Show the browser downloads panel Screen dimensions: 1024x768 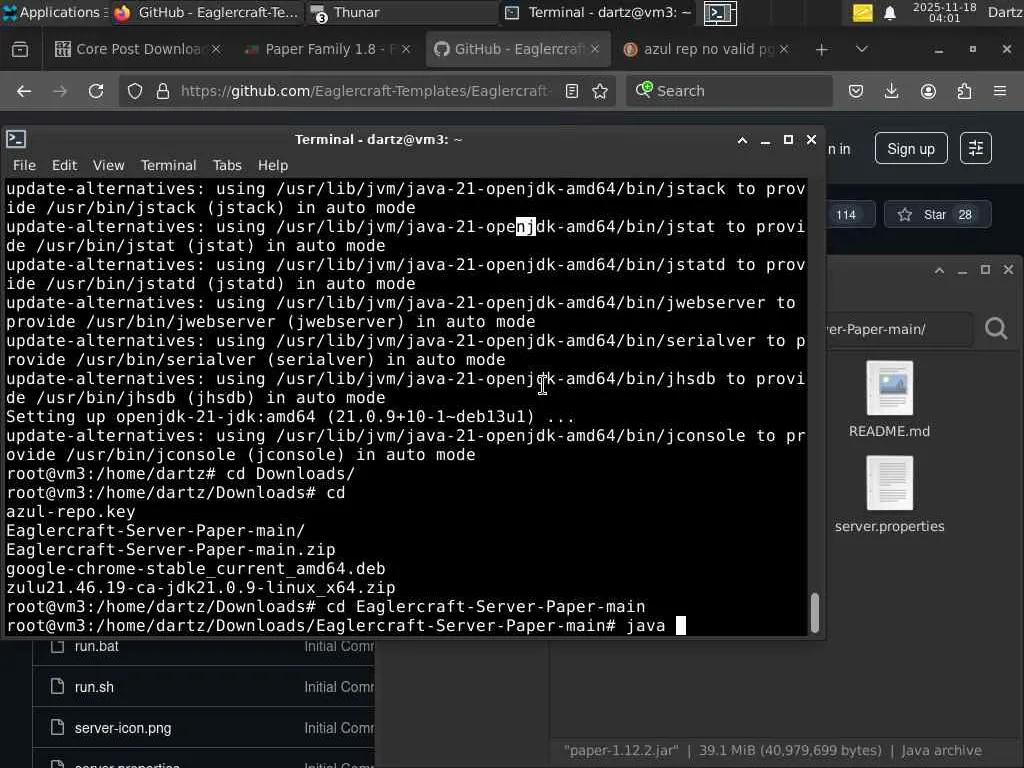point(891,91)
